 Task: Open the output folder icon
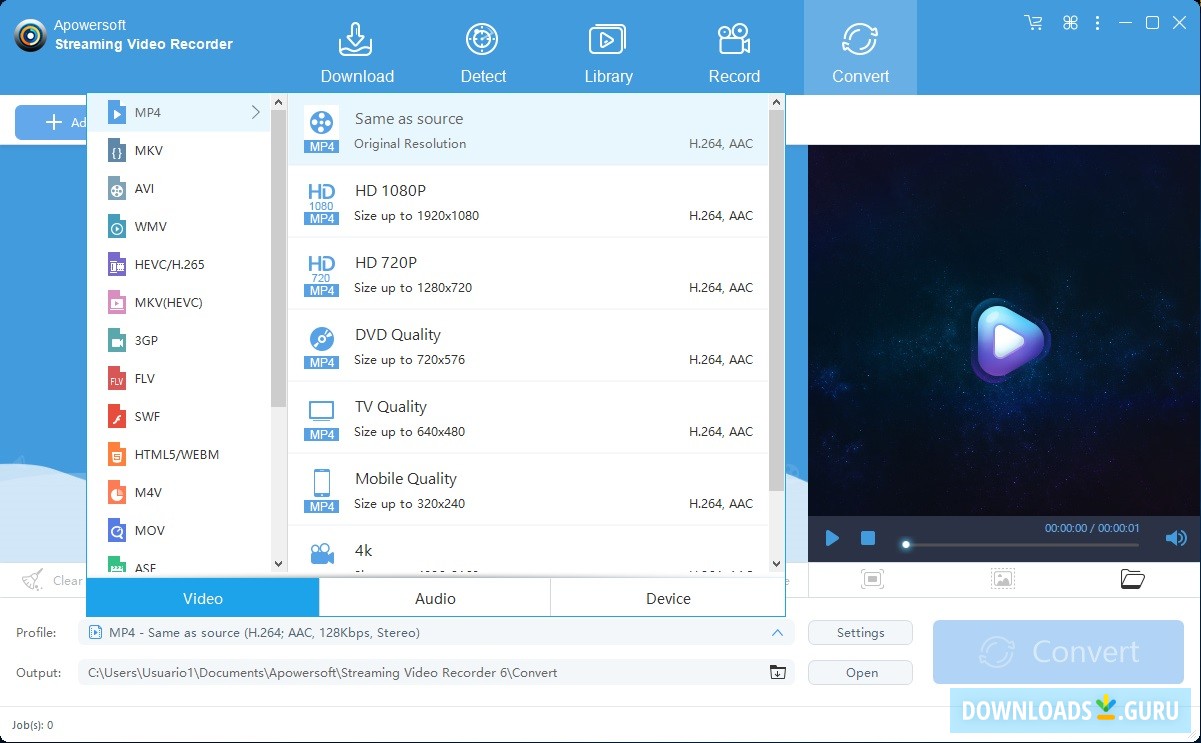click(x=777, y=672)
